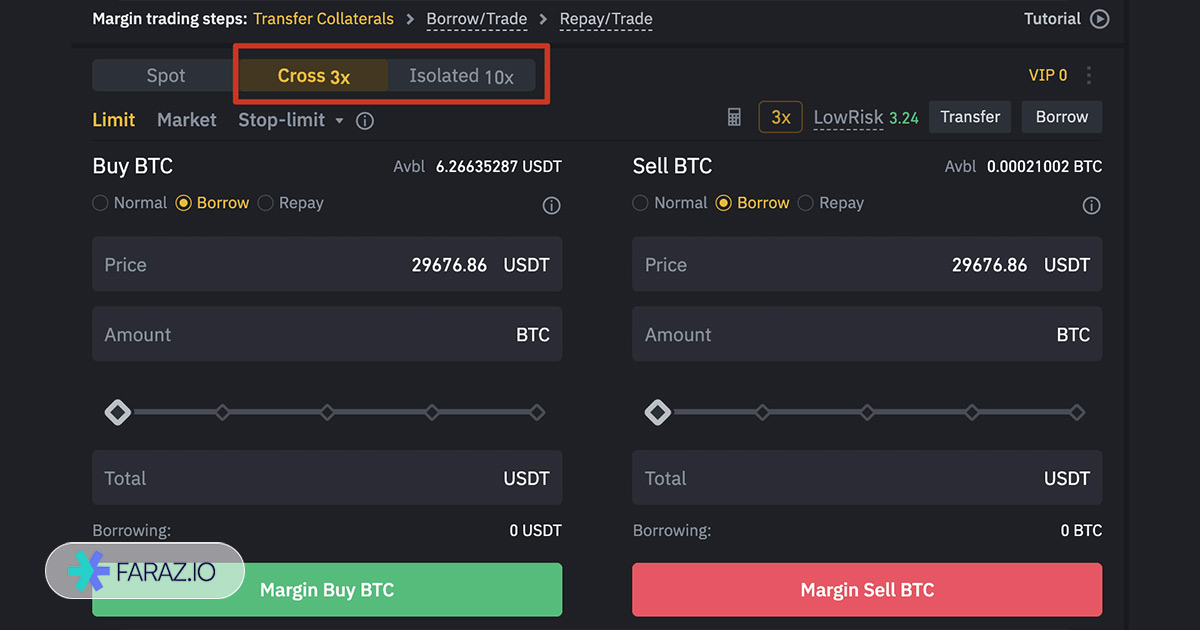Select Normal radio in Sell BTC panel
Viewport: 1200px width, 630px height.
(641, 203)
